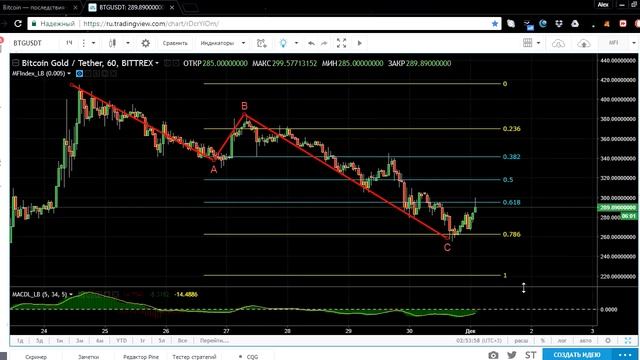The image size is (640, 360).
Task: Undo the last chart action
Action: [x=311, y=43]
